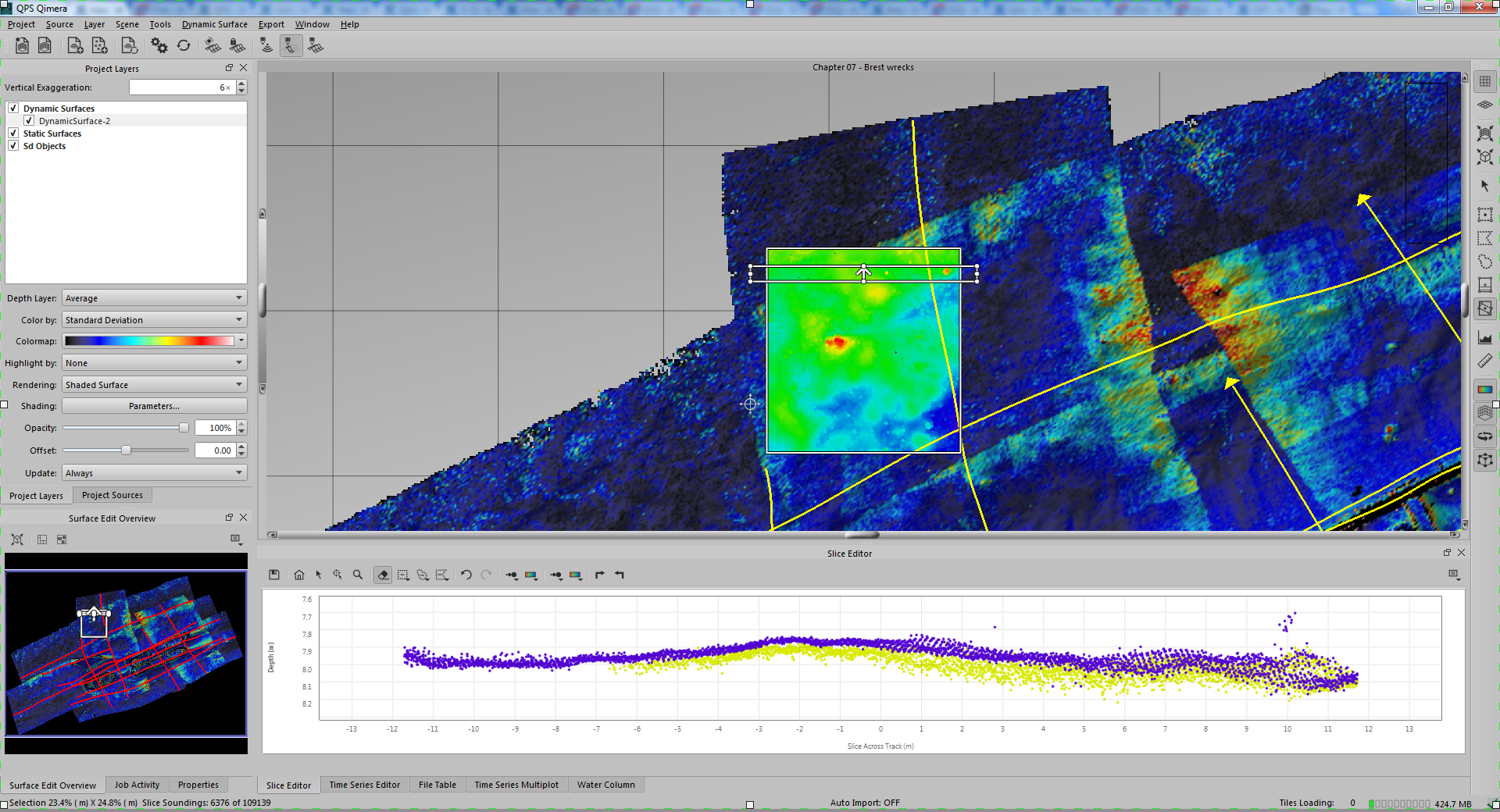This screenshot has width=1500, height=812.
Task: Select the ruler measure tool in right sidebar
Action: 1485,361
